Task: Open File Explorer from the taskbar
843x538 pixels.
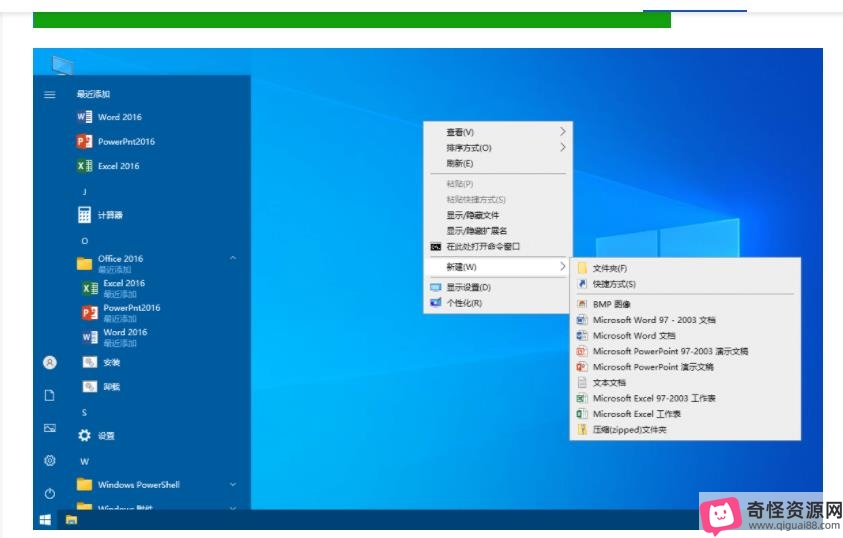Action: 72,520
